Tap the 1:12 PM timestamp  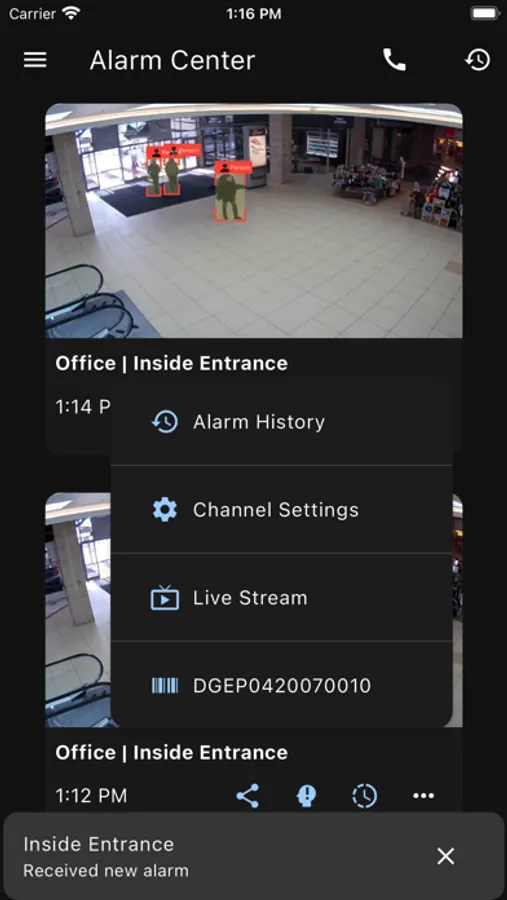tap(91, 796)
